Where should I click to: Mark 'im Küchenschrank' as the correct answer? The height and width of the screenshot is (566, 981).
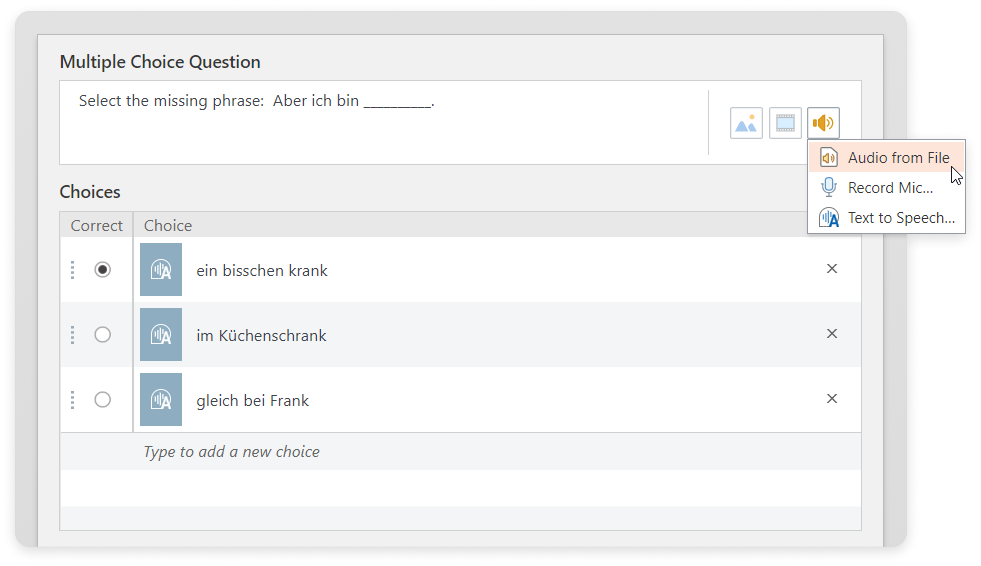coord(103,335)
